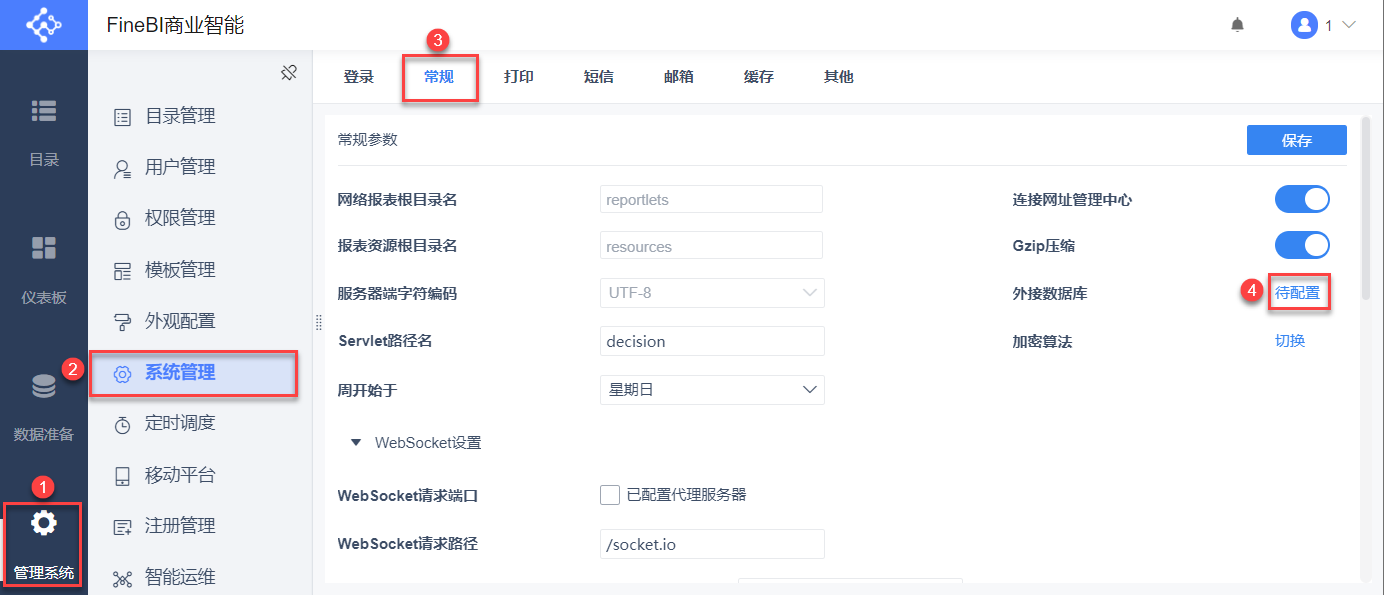Image resolution: width=1384 pixels, height=595 pixels.
Task: Disable the 连接网址管理中心 toggle
Action: tap(1302, 199)
